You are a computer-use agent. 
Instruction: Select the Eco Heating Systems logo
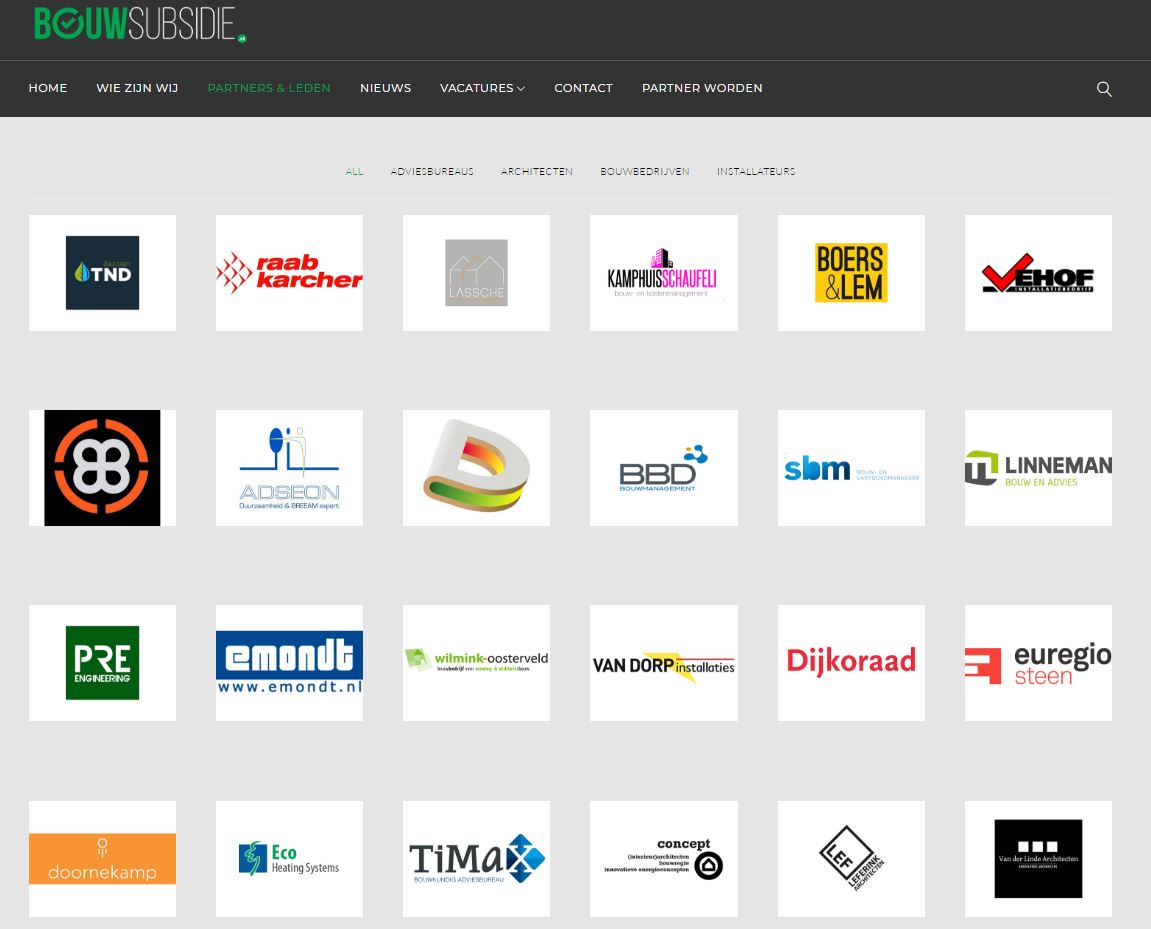coord(289,858)
